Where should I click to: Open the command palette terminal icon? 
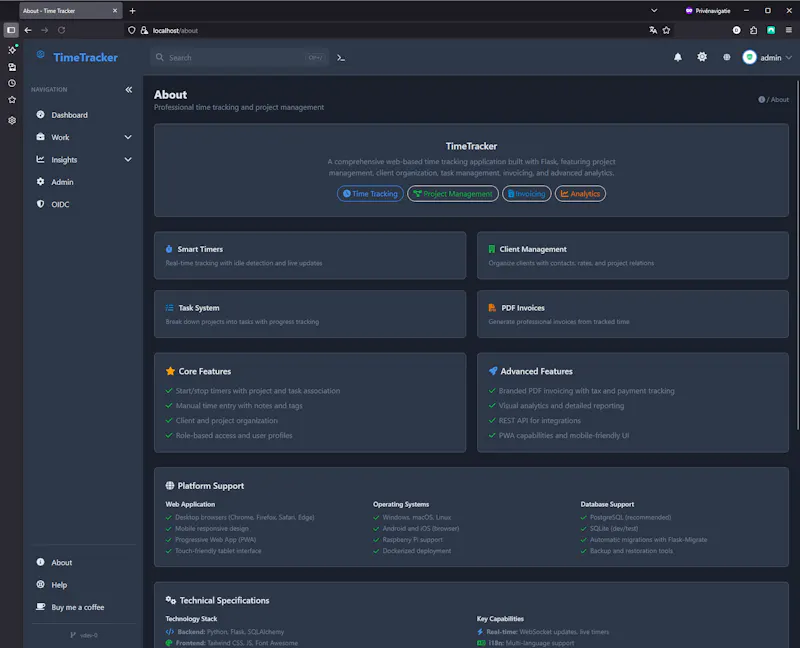pyautogui.click(x=341, y=58)
